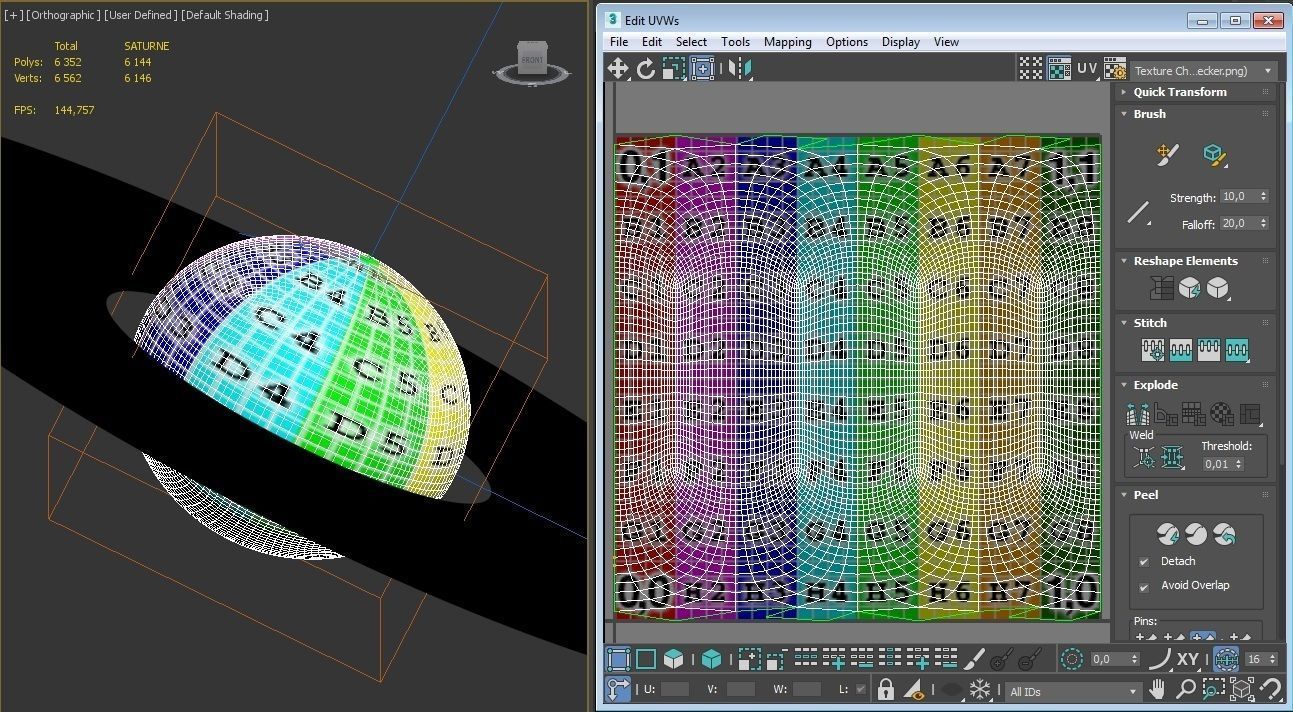Click the Grow selection icon
The width and height of the screenshot is (1293, 712).
(x=749, y=659)
